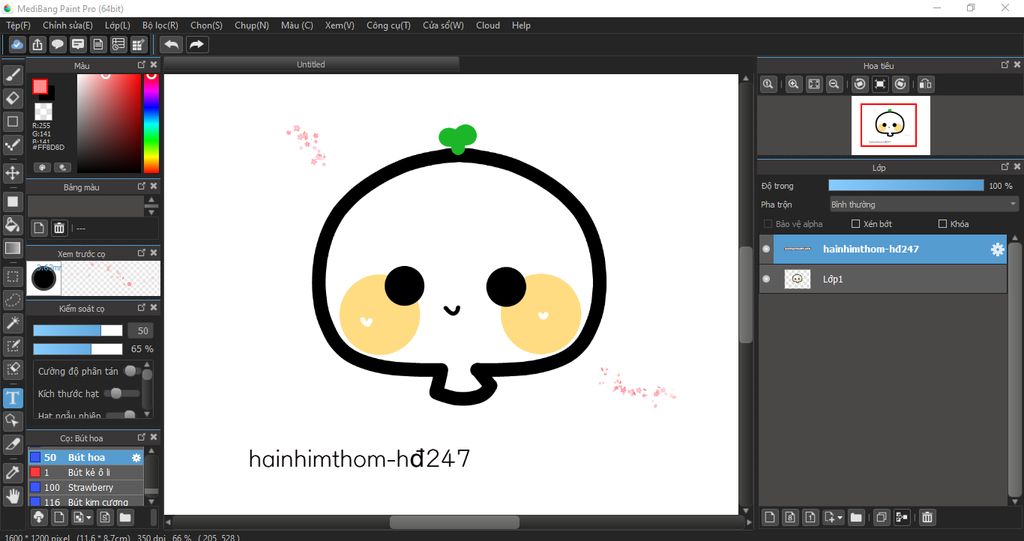Click the export/share icon in toolbar
Viewport: 1024px width, 541px height.
38,44
